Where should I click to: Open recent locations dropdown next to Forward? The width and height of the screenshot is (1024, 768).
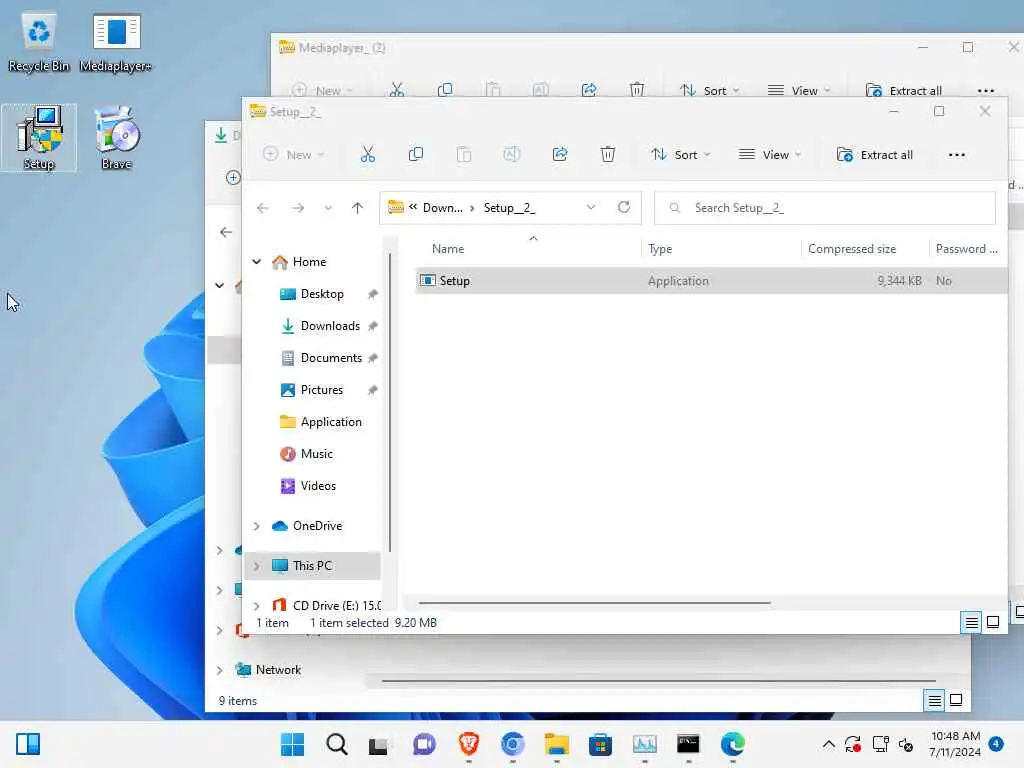(x=328, y=208)
